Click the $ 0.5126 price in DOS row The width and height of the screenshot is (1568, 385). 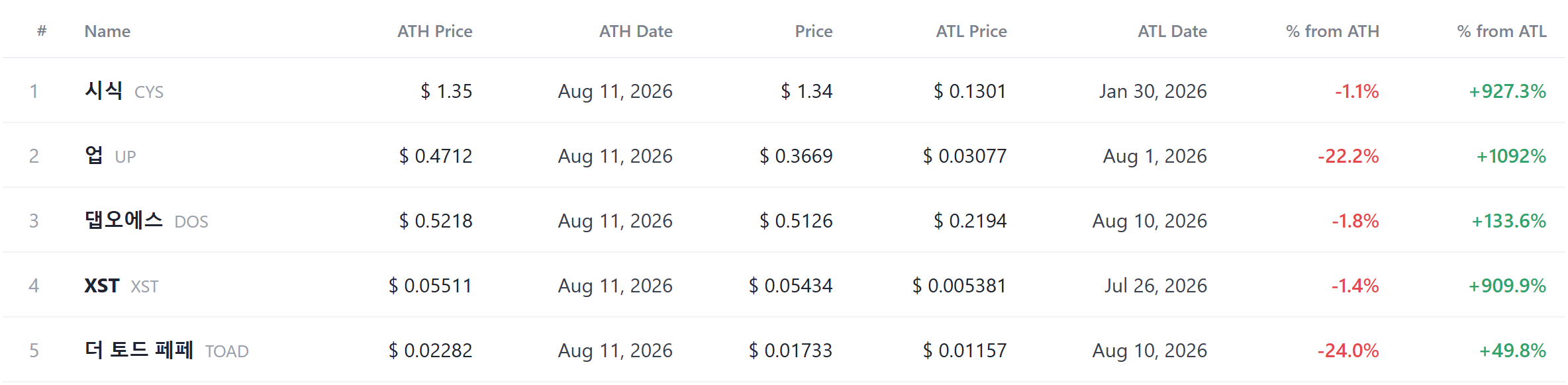tap(796, 221)
